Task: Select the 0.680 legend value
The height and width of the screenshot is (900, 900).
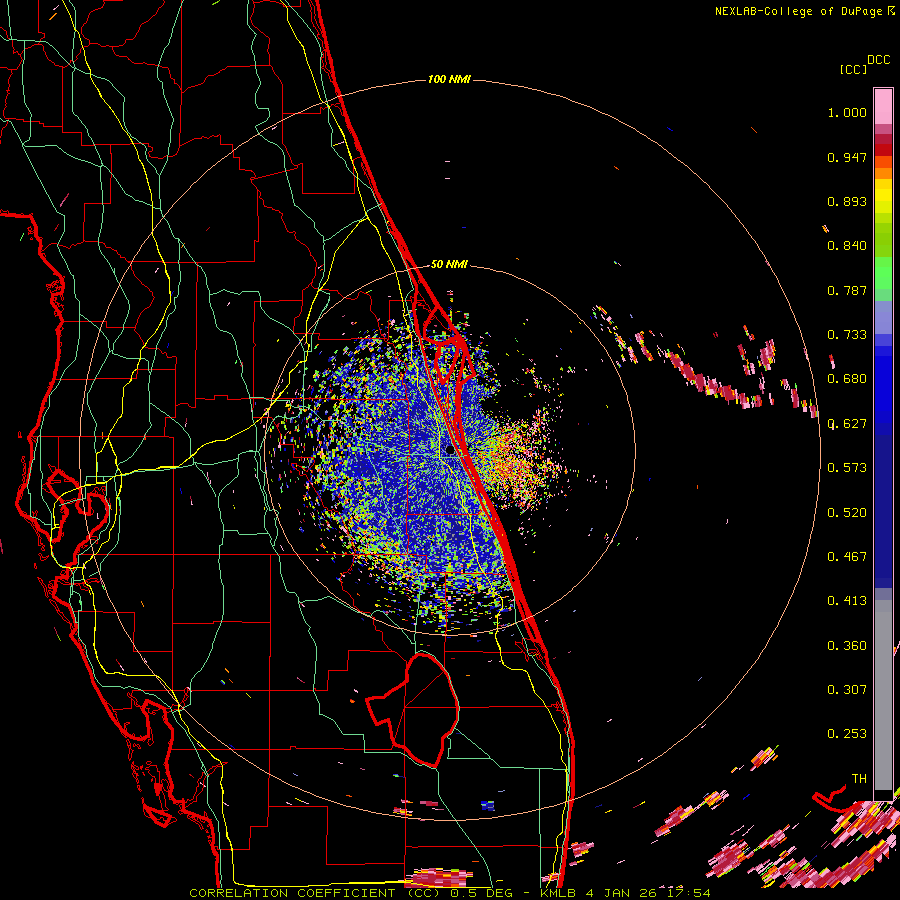Action: (x=847, y=379)
